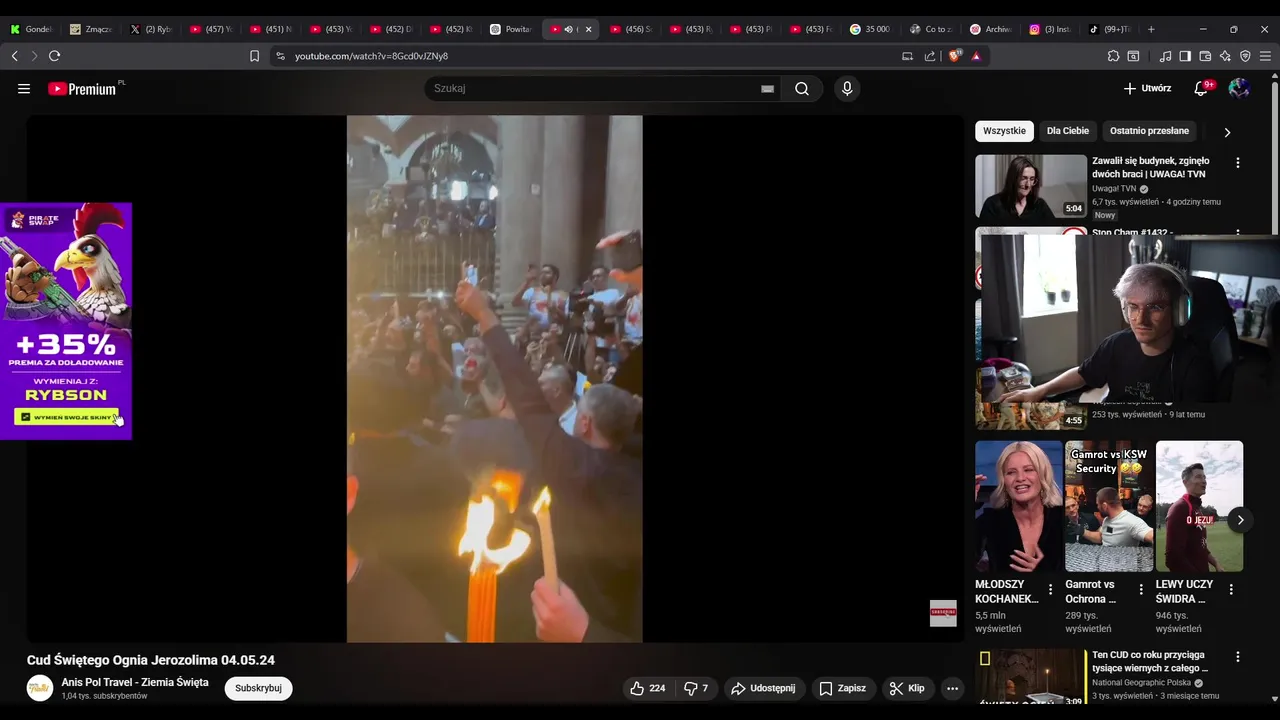Switch to the Powitan tab

[x=511, y=29]
